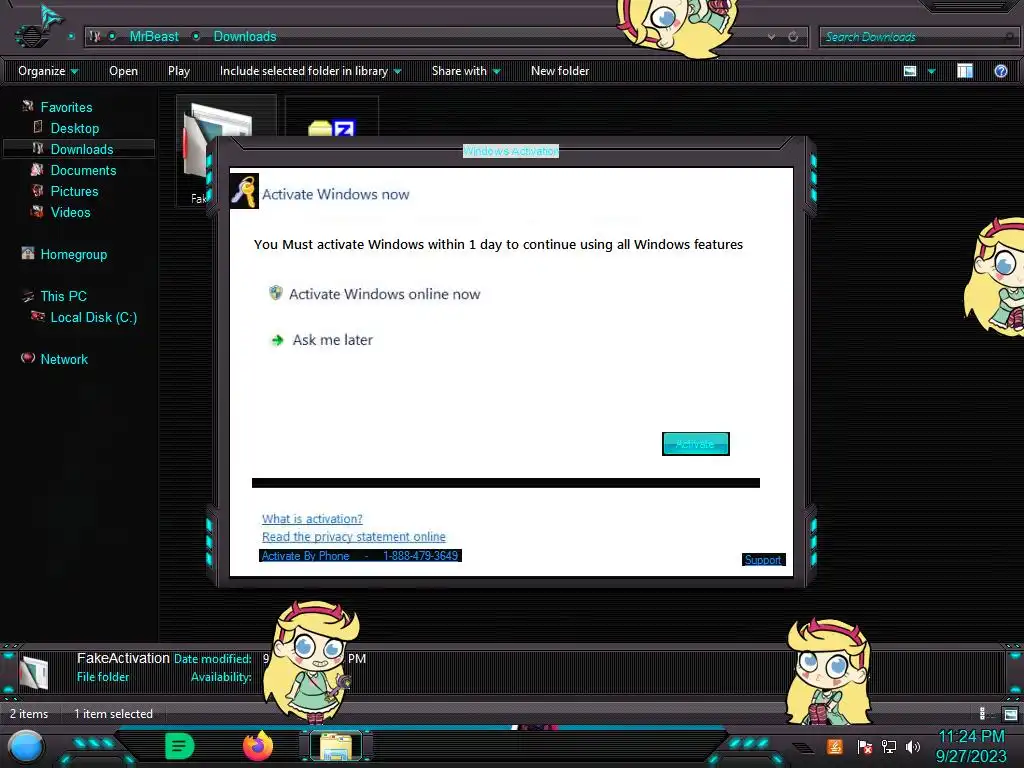Image resolution: width=1024 pixels, height=768 pixels.
Task: Click Play in the Explorer toolbar
Action: pyautogui.click(x=178, y=71)
